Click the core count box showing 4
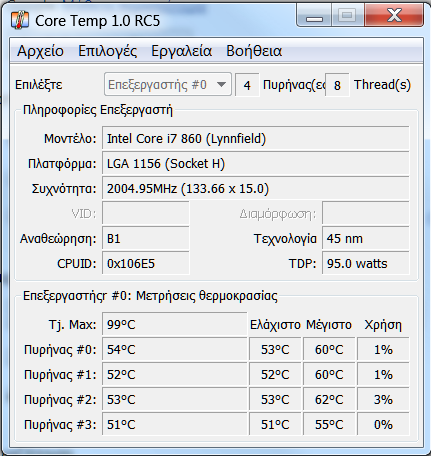This screenshot has width=431, height=456. coord(247,85)
